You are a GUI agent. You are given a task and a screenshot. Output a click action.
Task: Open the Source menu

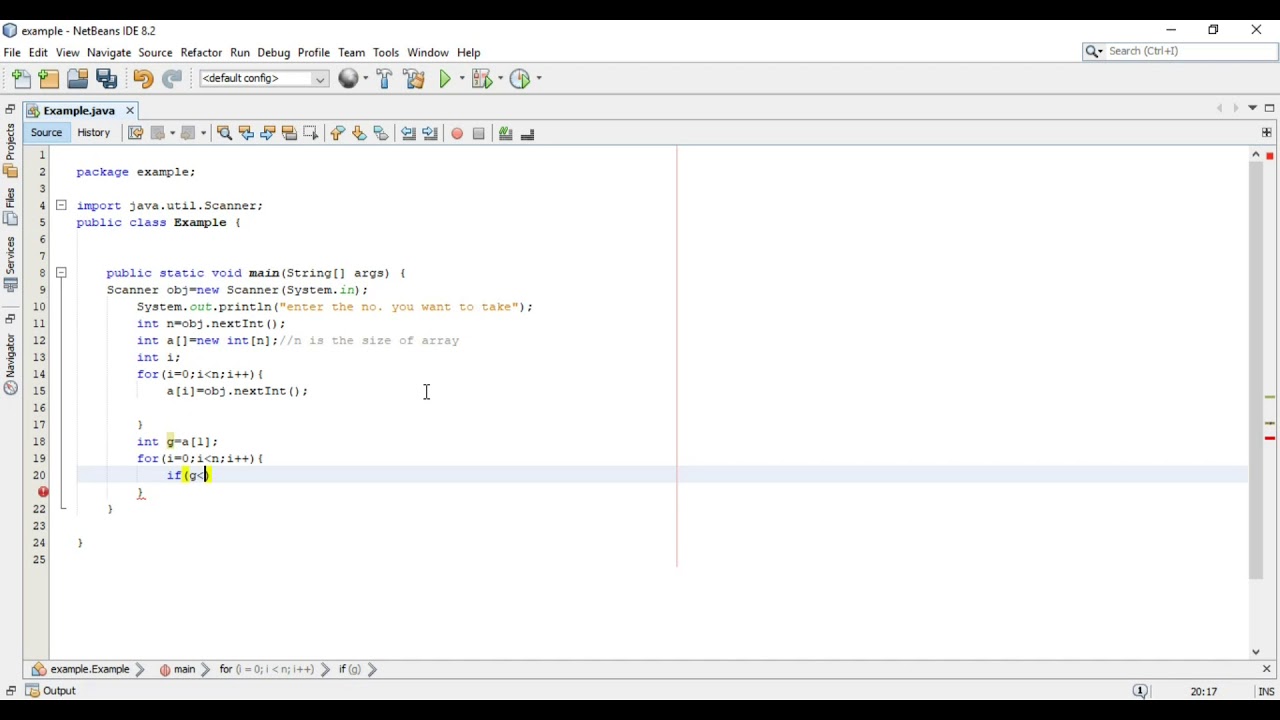(155, 52)
